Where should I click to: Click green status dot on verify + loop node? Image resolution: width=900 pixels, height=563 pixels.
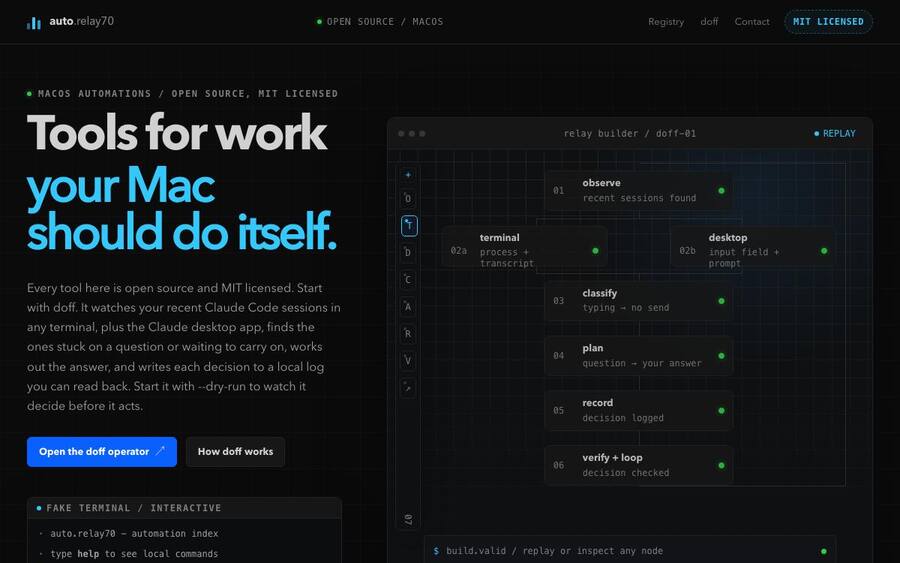click(721, 465)
